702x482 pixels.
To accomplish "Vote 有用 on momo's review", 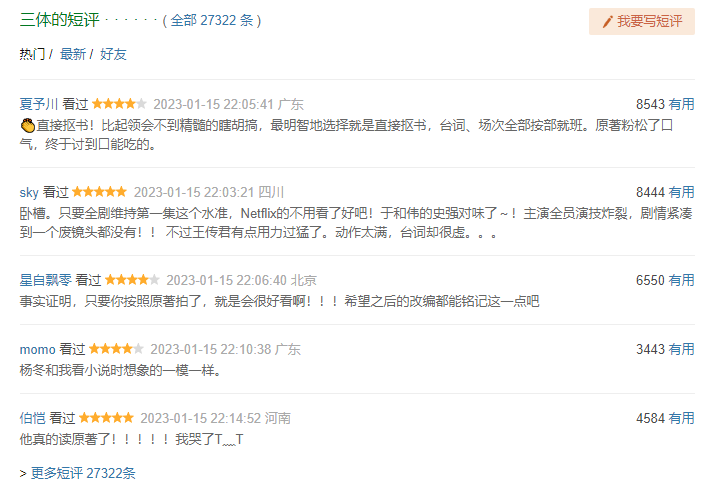I will tap(681, 349).
